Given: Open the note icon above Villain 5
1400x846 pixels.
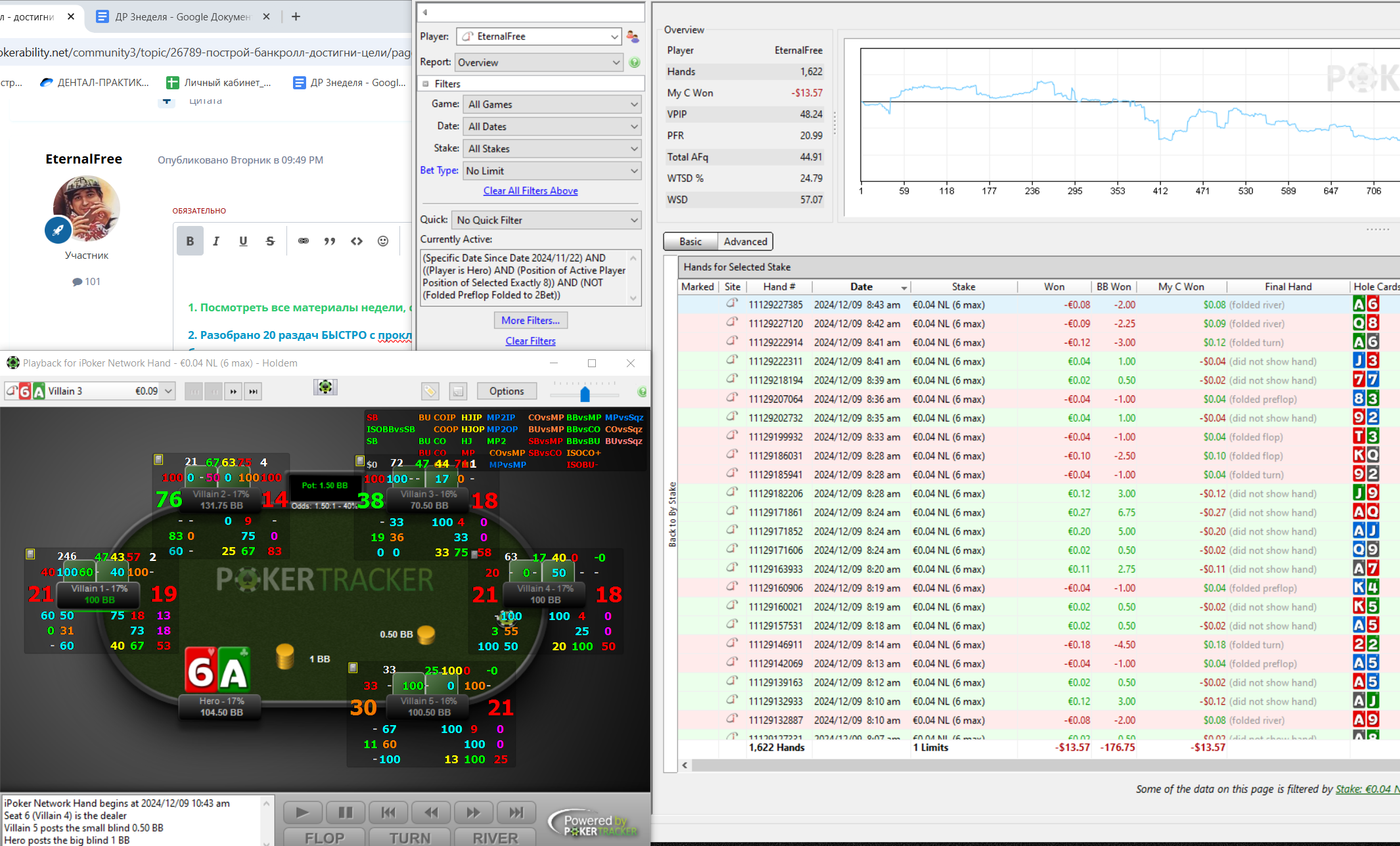Looking at the screenshot, I should (353, 668).
